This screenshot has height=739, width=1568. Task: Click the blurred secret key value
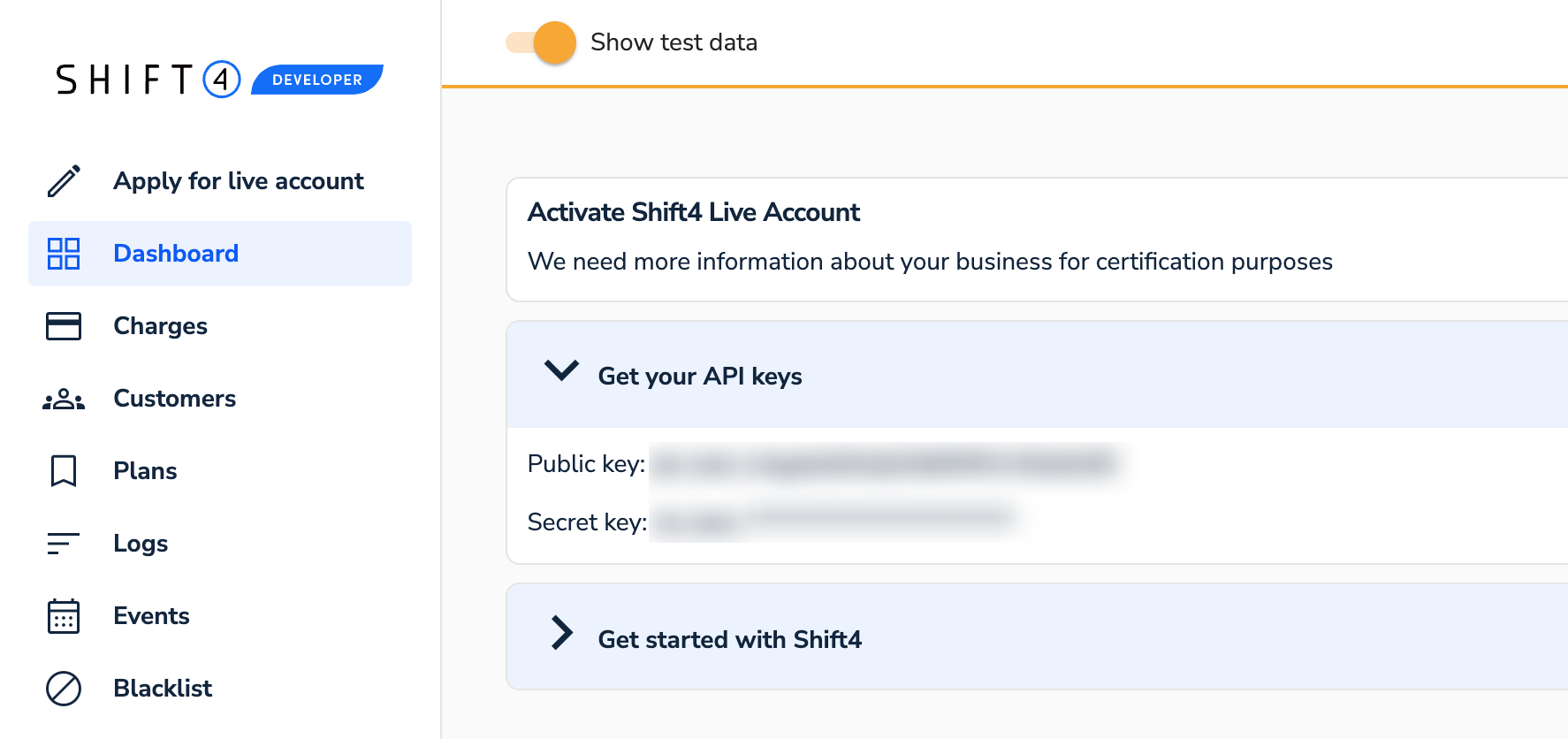point(835,522)
